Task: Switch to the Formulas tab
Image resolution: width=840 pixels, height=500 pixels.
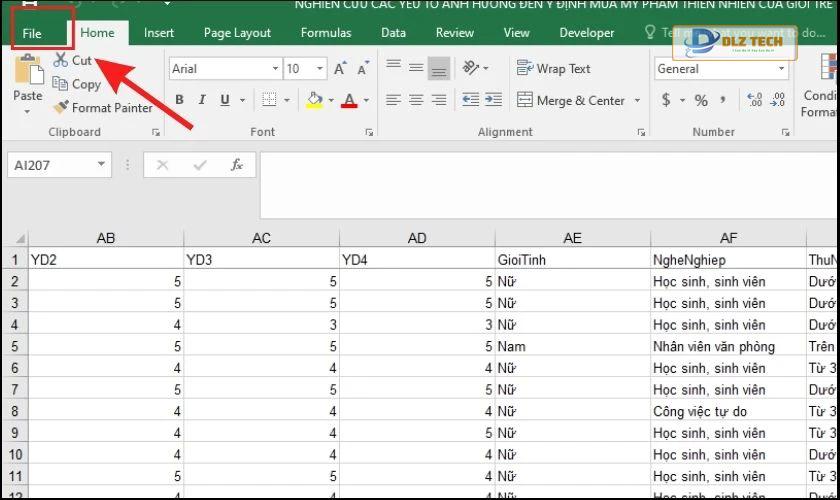Action: coord(326,33)
